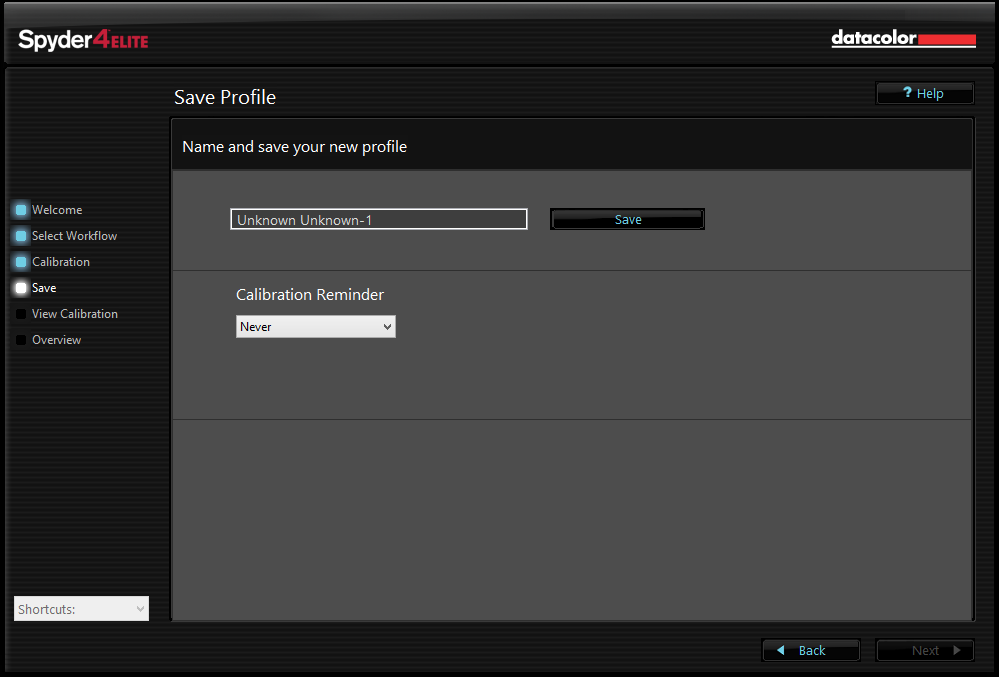Click the Calibration step square icon

pyautogui.click(x=20, y=262)
